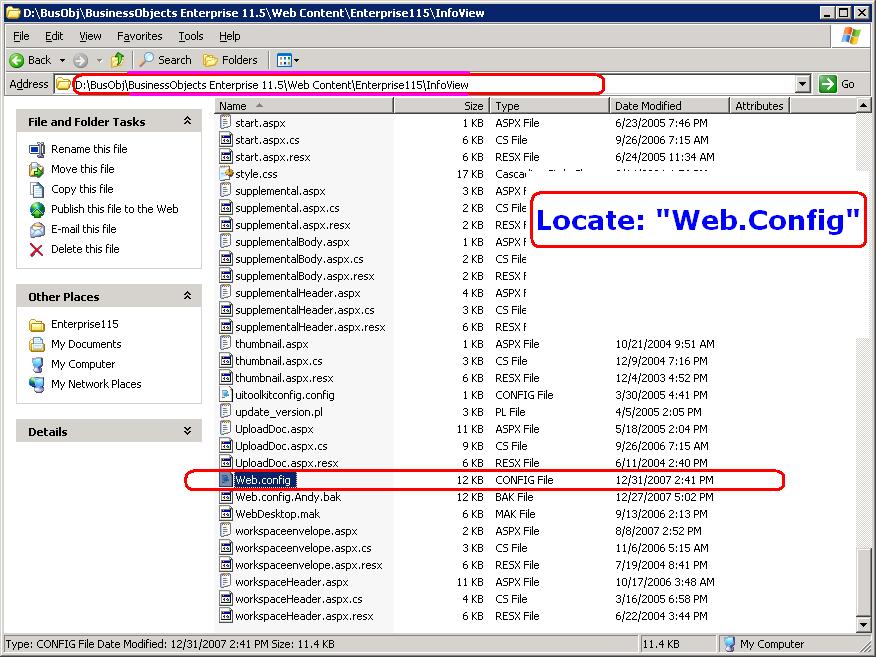
Task: Select the thumbnail.aspx file
Action: click(272, 344)
